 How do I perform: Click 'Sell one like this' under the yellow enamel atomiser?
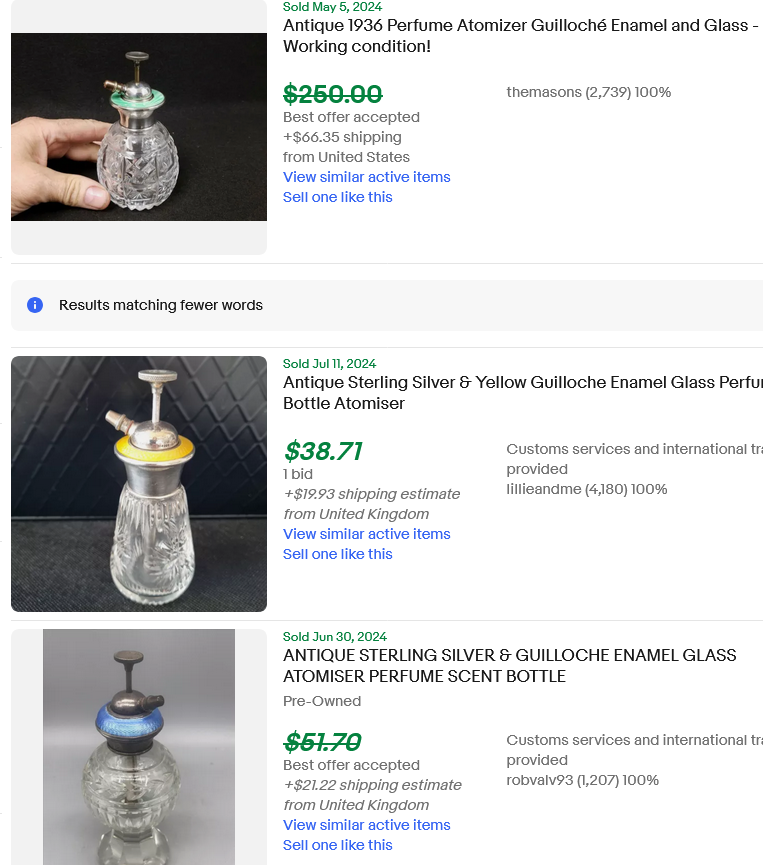pos(337,554)
